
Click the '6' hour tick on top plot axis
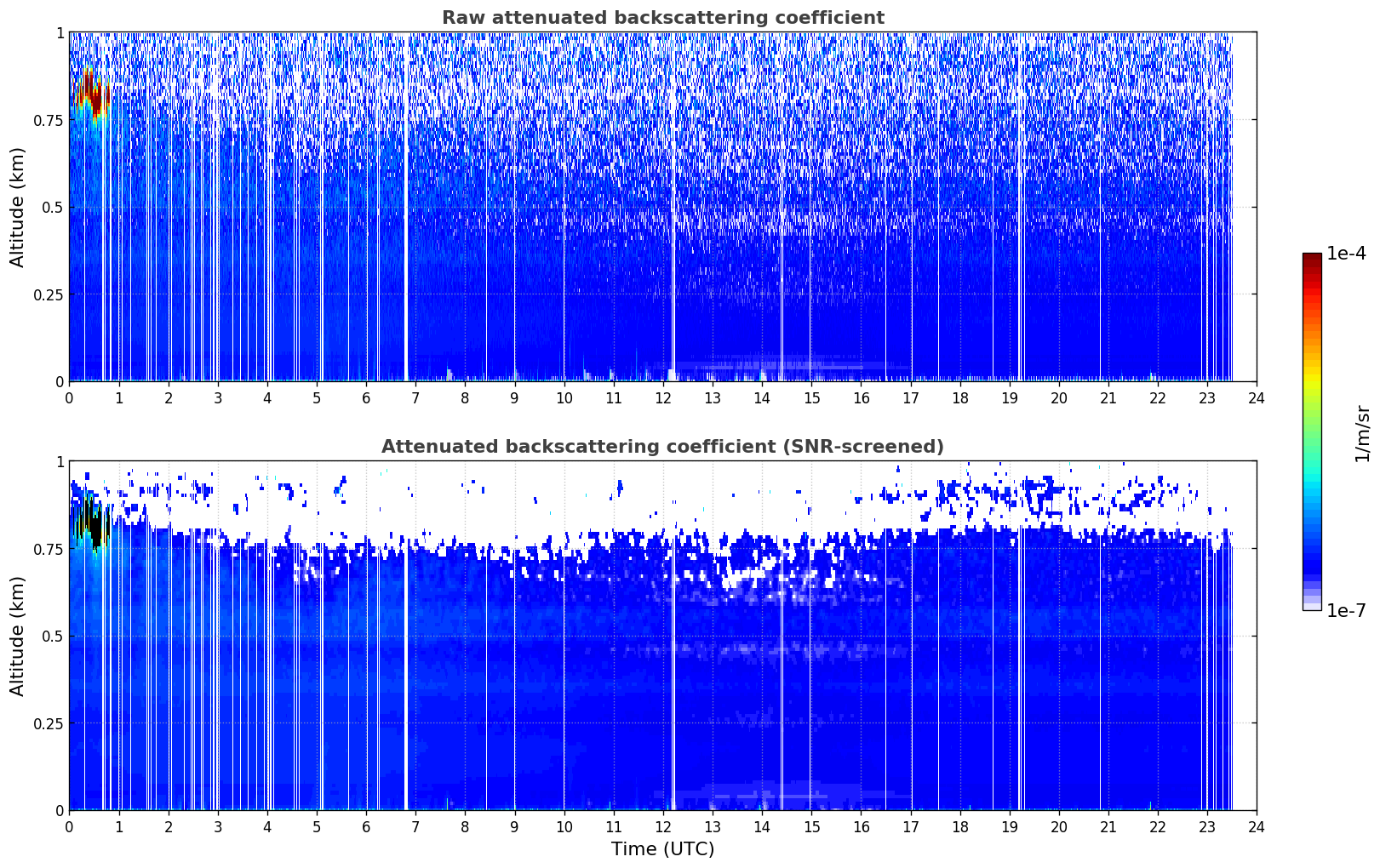point(366,397)
